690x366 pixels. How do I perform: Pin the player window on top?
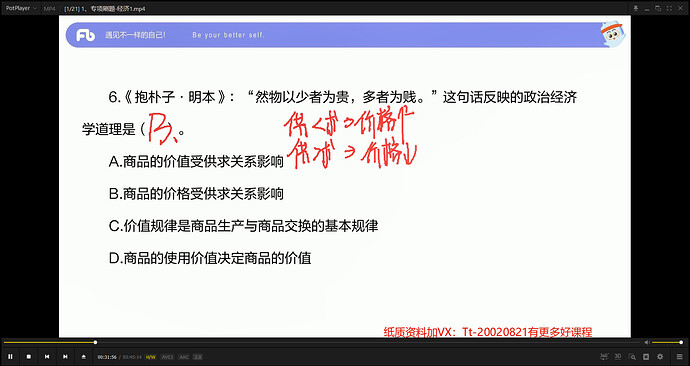(x=636, y=8)
